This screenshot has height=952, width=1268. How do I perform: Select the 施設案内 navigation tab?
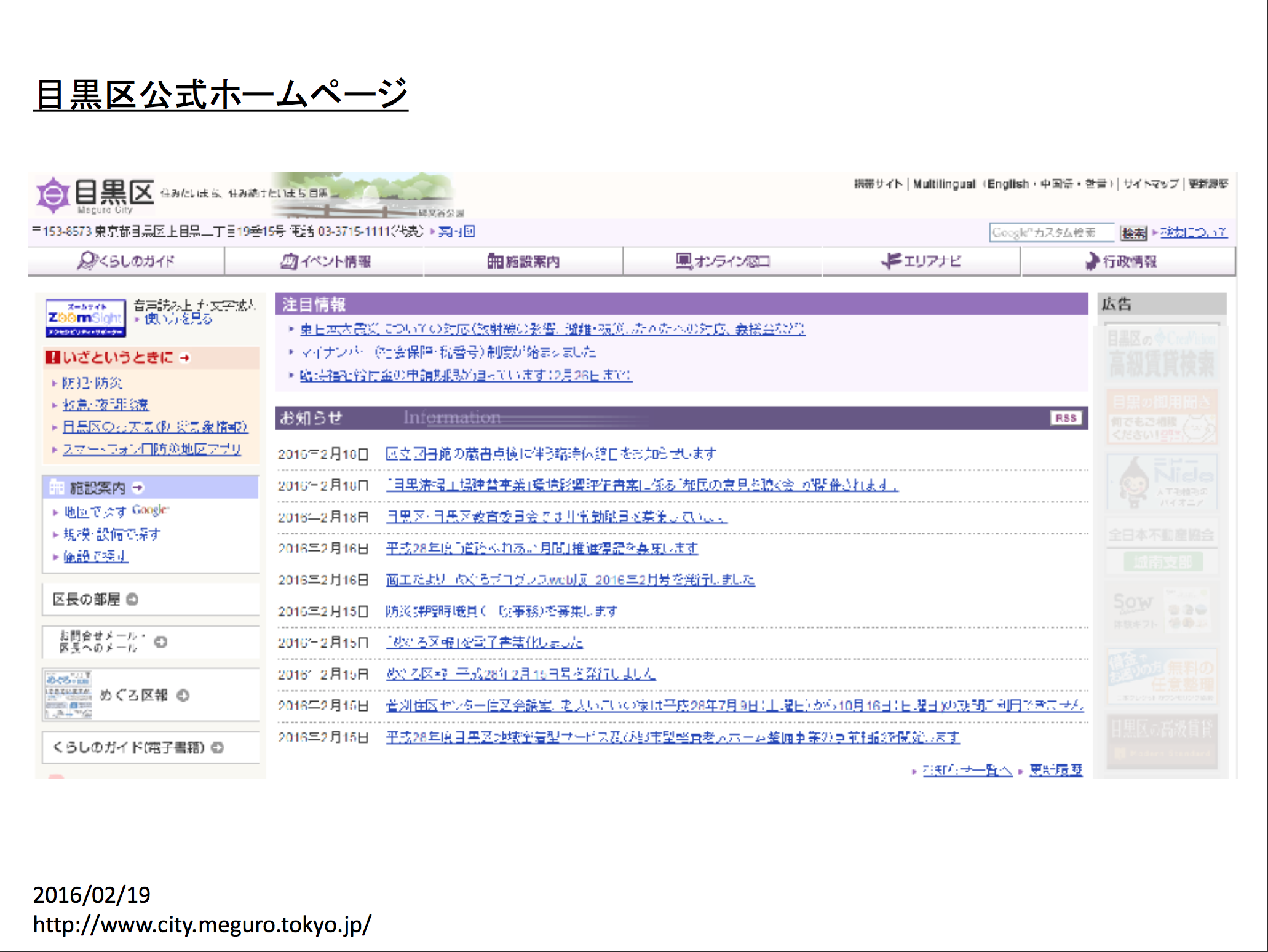[523, 261]
